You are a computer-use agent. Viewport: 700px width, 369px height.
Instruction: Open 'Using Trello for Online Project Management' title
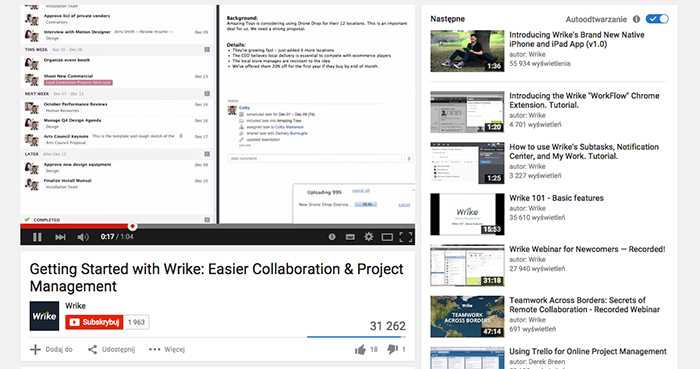[588, 352]
